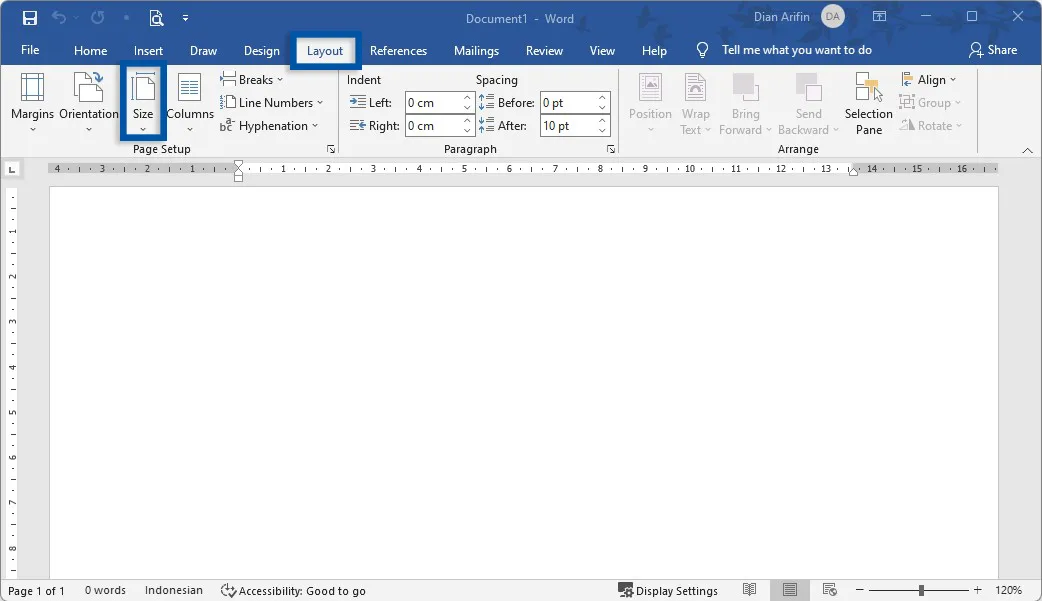Switch to the References tab
The width and height of the screenshot is (1042, 601).
coord(398,50)
